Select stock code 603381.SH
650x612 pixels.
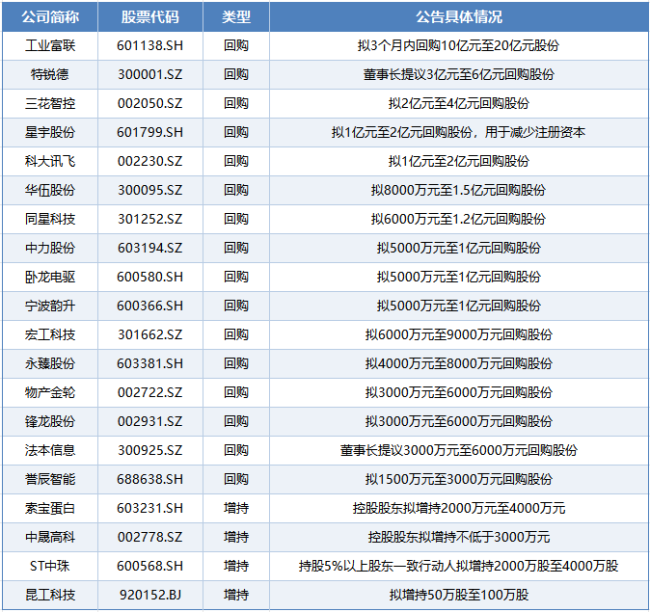(x=150, y=364)
